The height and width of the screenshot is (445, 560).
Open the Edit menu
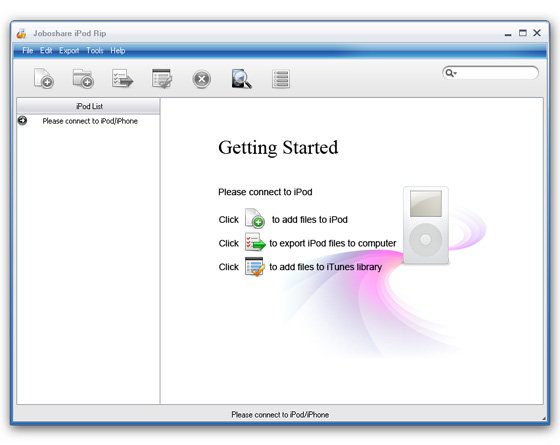[x=46, y=50]
